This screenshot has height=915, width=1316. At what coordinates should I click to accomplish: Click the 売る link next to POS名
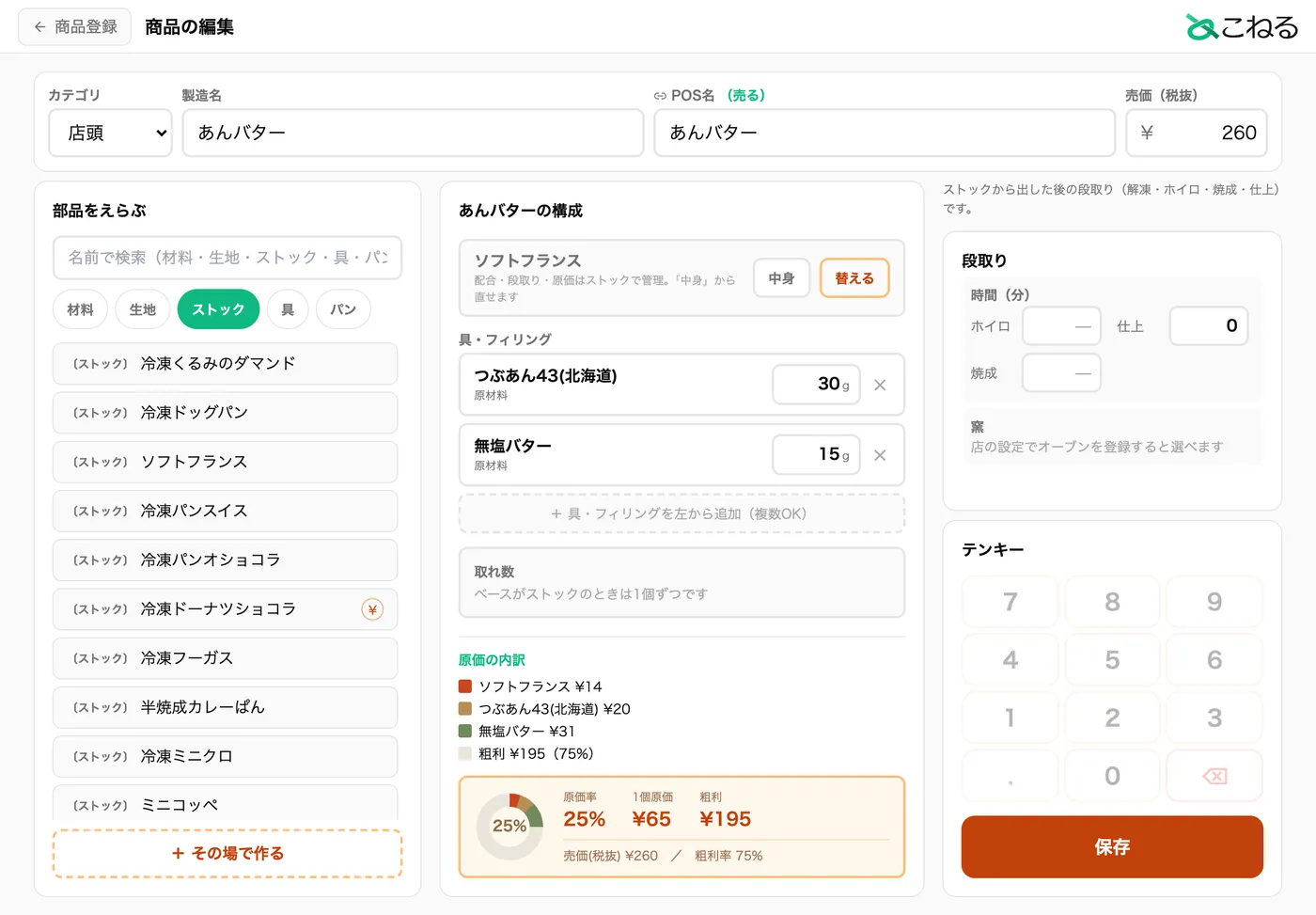point(747,96)
